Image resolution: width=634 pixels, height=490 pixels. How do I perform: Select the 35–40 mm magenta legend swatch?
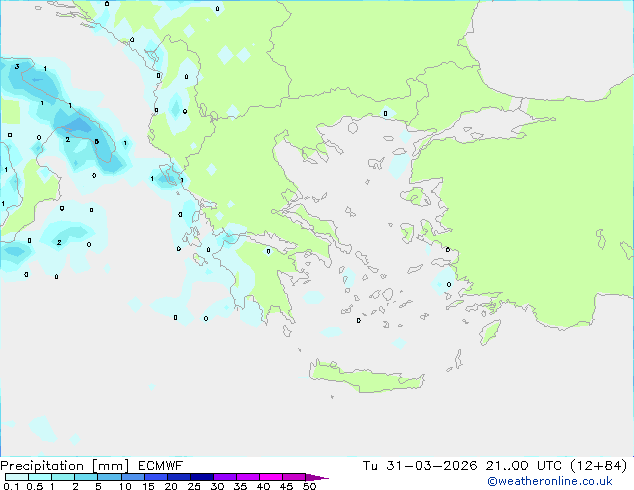click(248, 477)
